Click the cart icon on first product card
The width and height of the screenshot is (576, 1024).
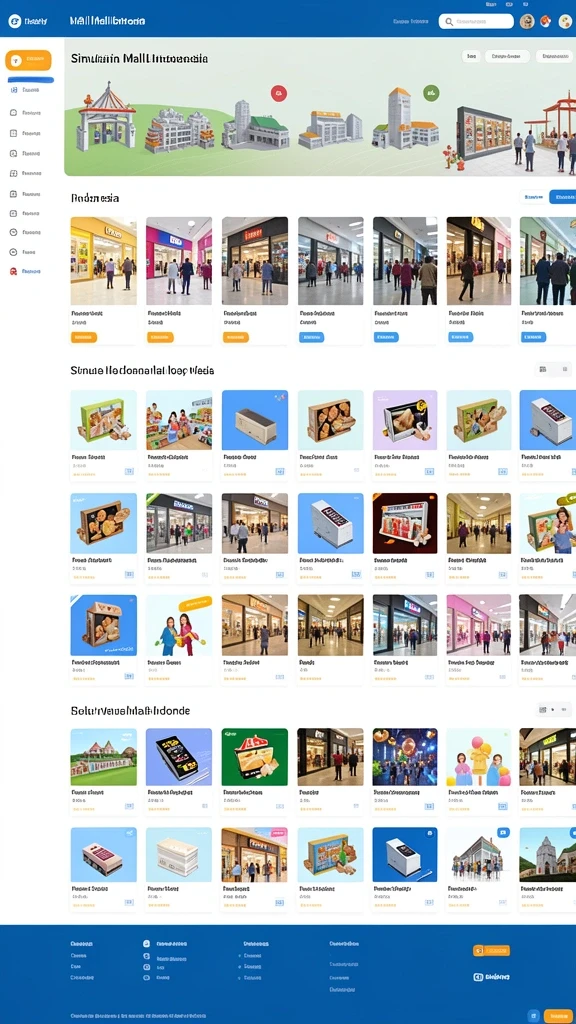pos(129,471)
